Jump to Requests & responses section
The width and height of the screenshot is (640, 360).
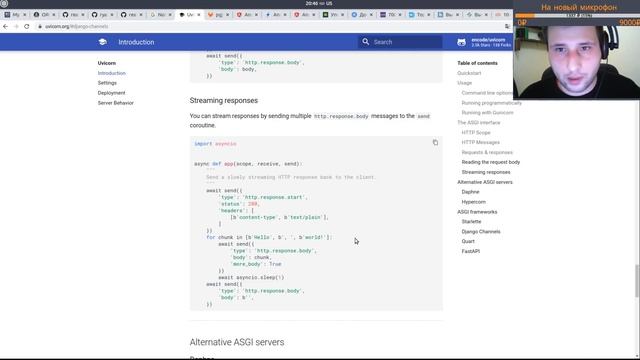coord(487,152)
